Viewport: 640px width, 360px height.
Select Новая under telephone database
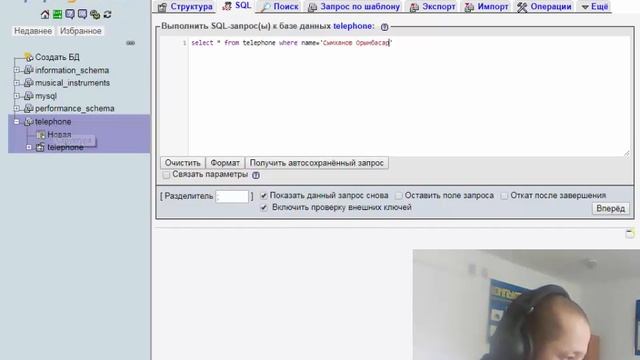pyautogui.click(x=59, y=134)
